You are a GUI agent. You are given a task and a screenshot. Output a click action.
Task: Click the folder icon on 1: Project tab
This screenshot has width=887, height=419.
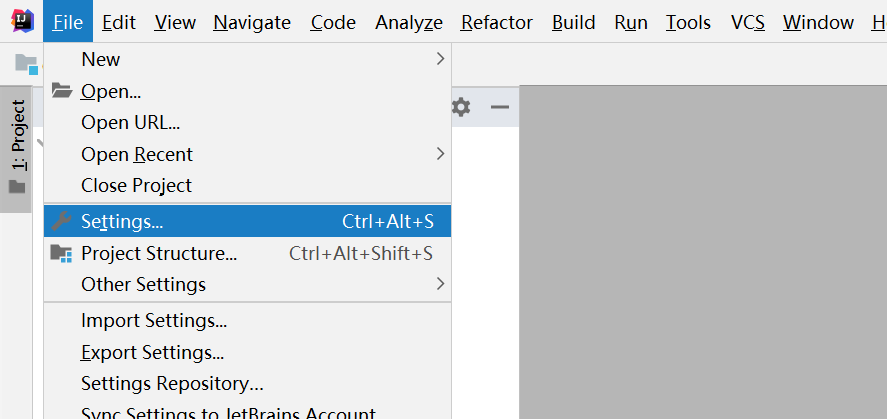(18, 187)
